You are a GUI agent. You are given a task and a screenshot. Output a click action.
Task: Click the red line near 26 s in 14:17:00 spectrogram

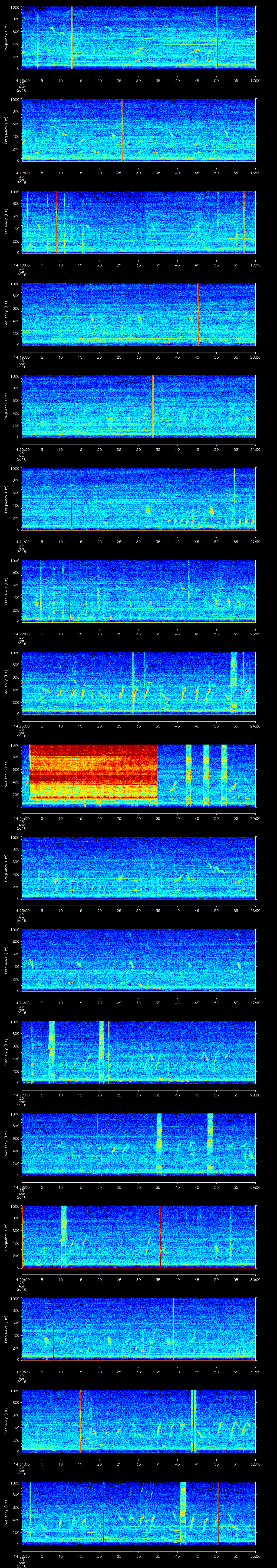[x=122, y=130]
